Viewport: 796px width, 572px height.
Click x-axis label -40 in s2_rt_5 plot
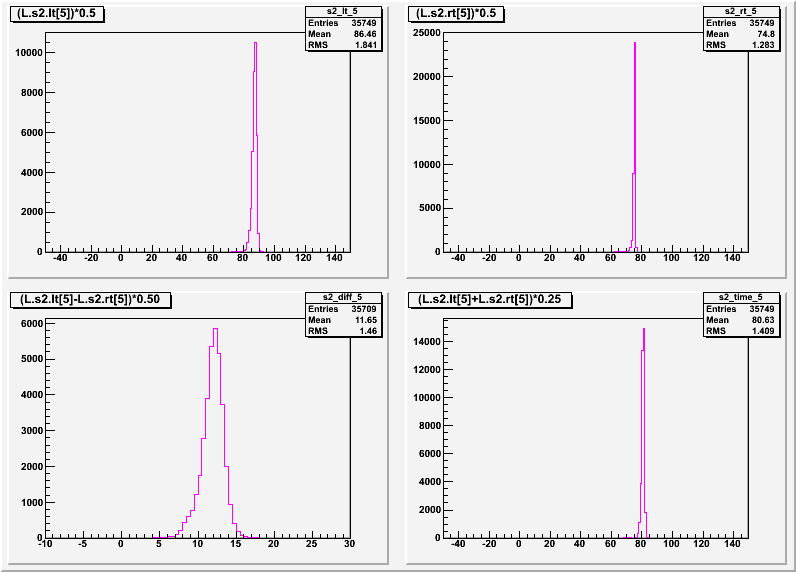coord(458,258)
